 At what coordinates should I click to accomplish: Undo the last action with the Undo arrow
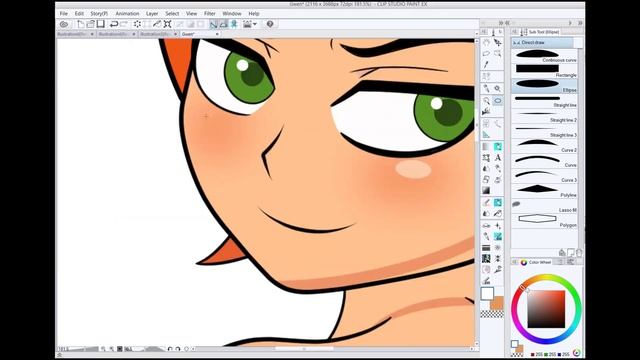tap(114, 24)
